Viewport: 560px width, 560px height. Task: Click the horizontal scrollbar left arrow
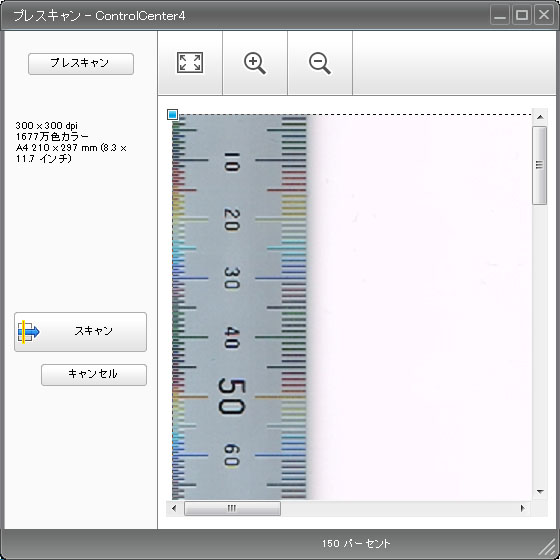click(174, 508)
